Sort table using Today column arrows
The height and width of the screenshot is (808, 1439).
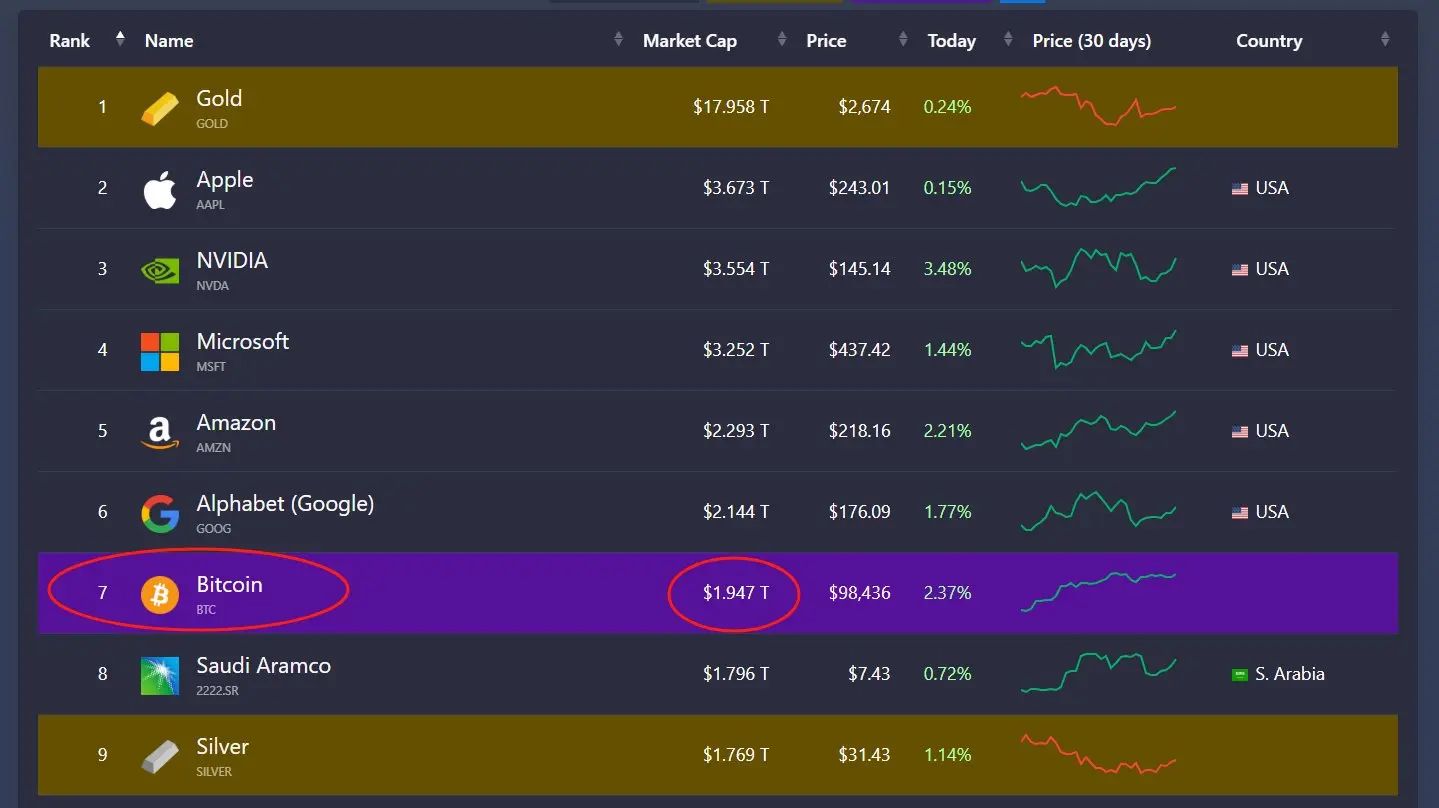1008,40
